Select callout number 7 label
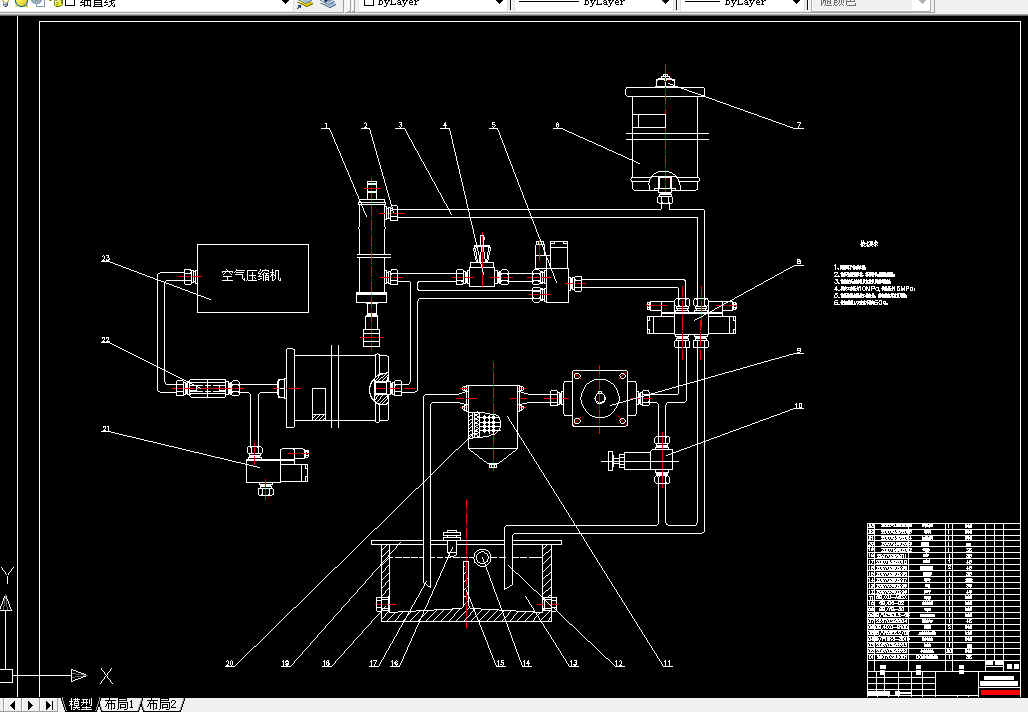Screen dimensions: 1028x712 click(x=799, y=125)
